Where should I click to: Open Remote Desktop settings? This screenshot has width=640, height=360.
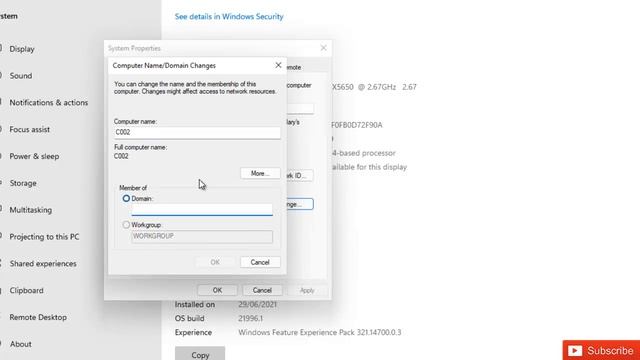click(x=38, y=317)
